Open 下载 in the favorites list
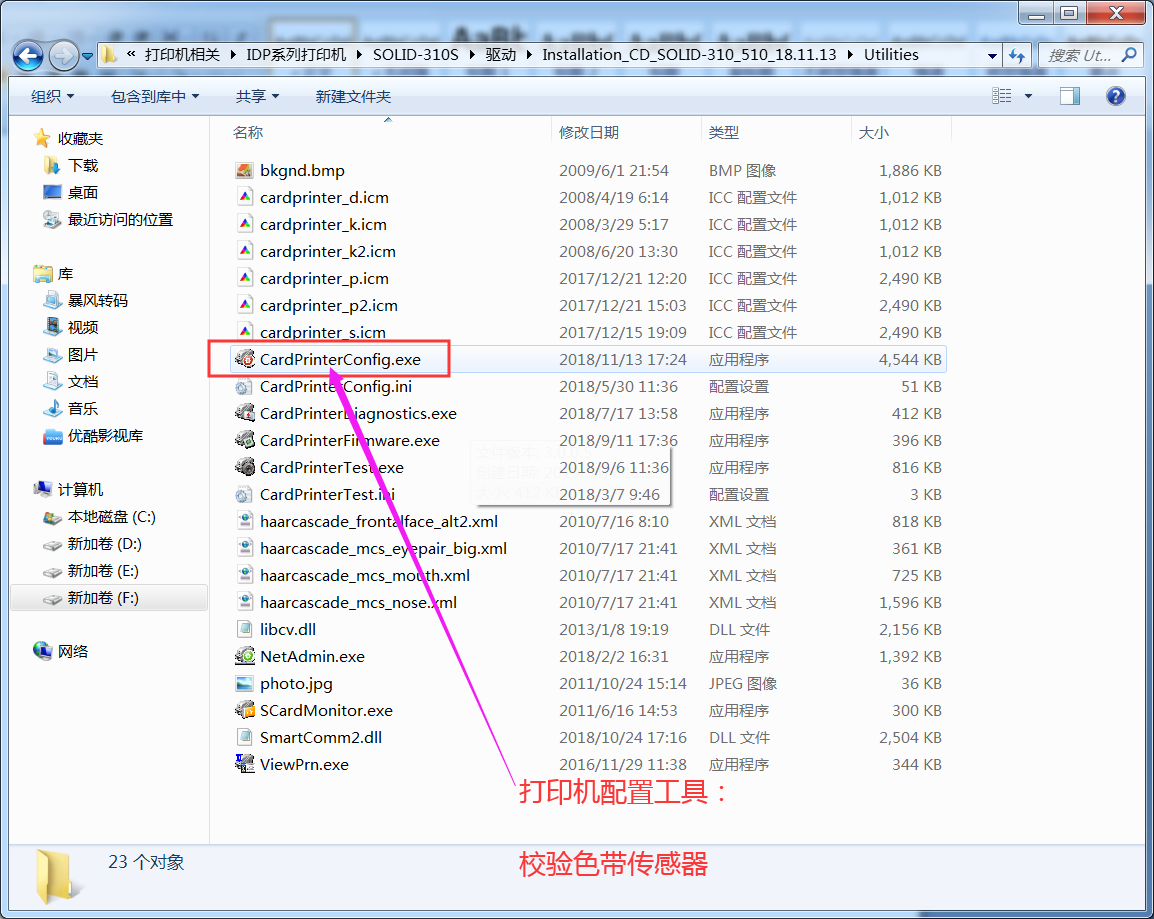 pos(83,166)
